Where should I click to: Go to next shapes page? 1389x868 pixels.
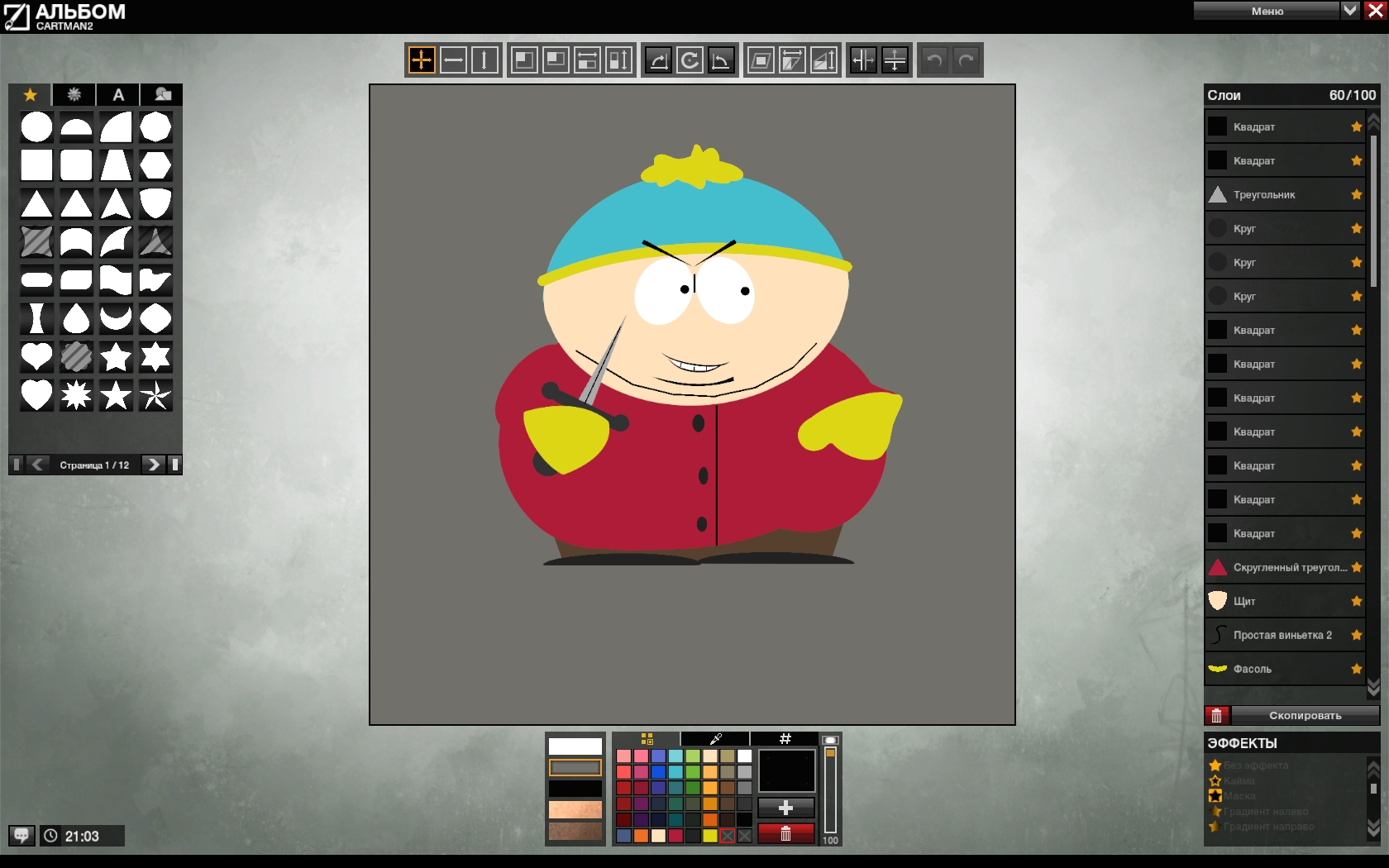pyautogui.click(x=153, y=465)
